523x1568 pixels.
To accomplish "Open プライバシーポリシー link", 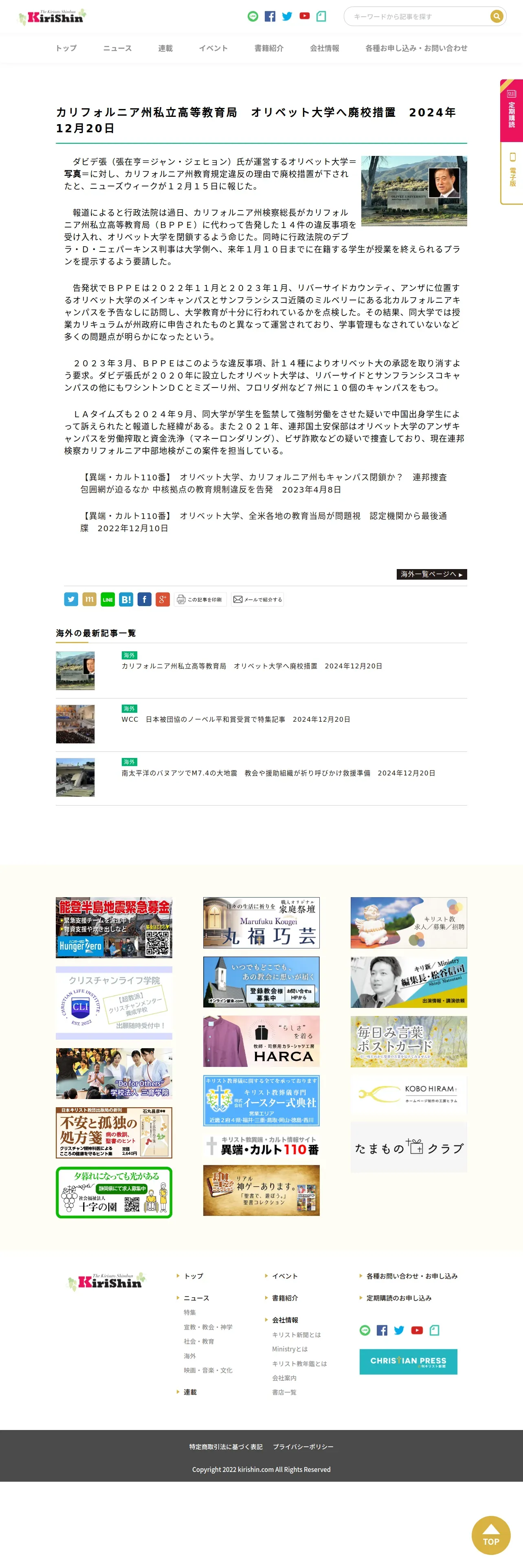I will tap(303, 1447).
